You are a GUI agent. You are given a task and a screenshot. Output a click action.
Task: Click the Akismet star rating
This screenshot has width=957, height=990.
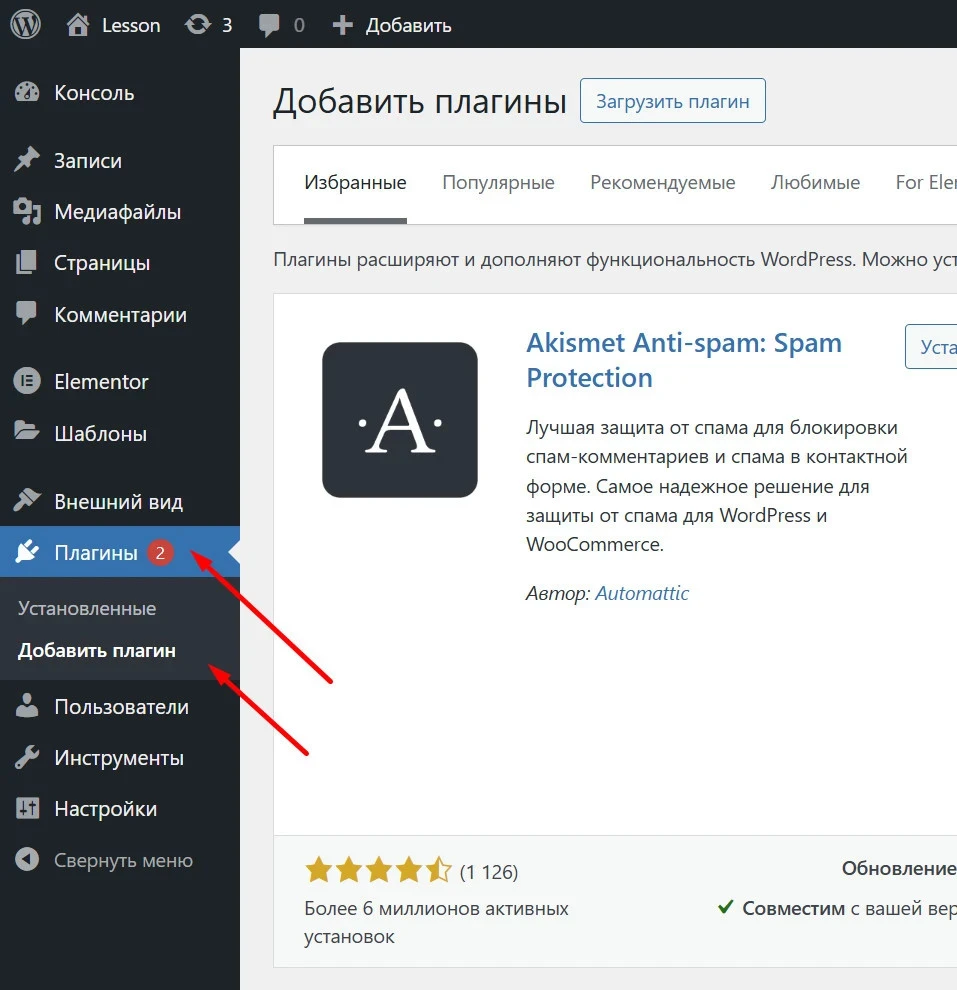378,870
